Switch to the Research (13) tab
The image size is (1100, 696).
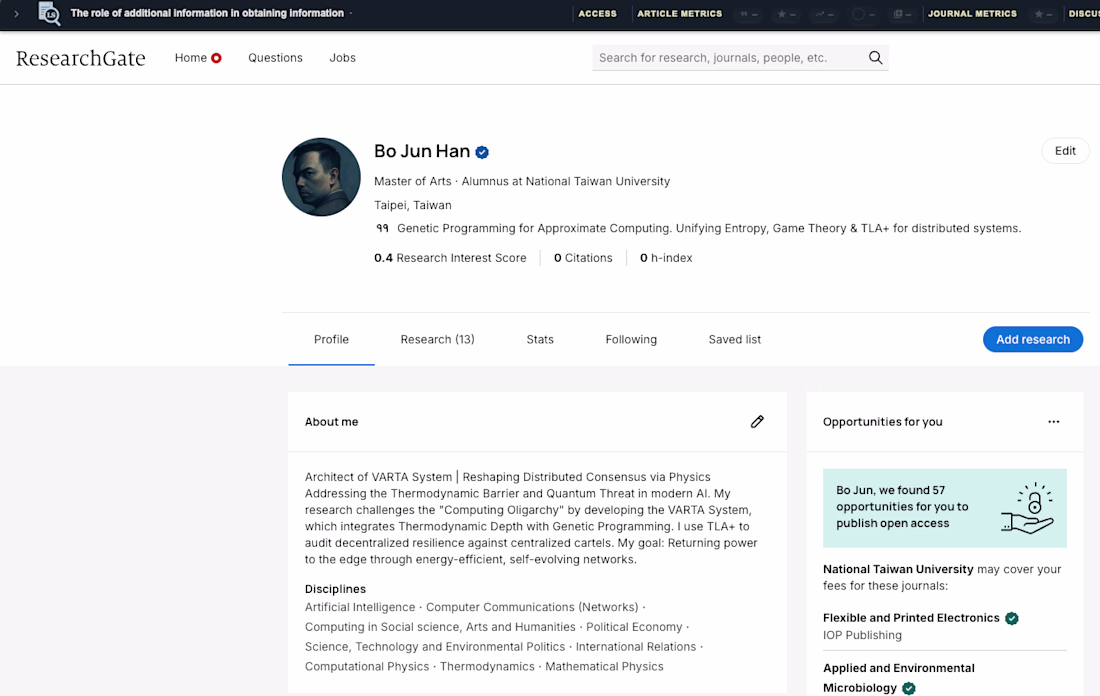coord(437,340)
